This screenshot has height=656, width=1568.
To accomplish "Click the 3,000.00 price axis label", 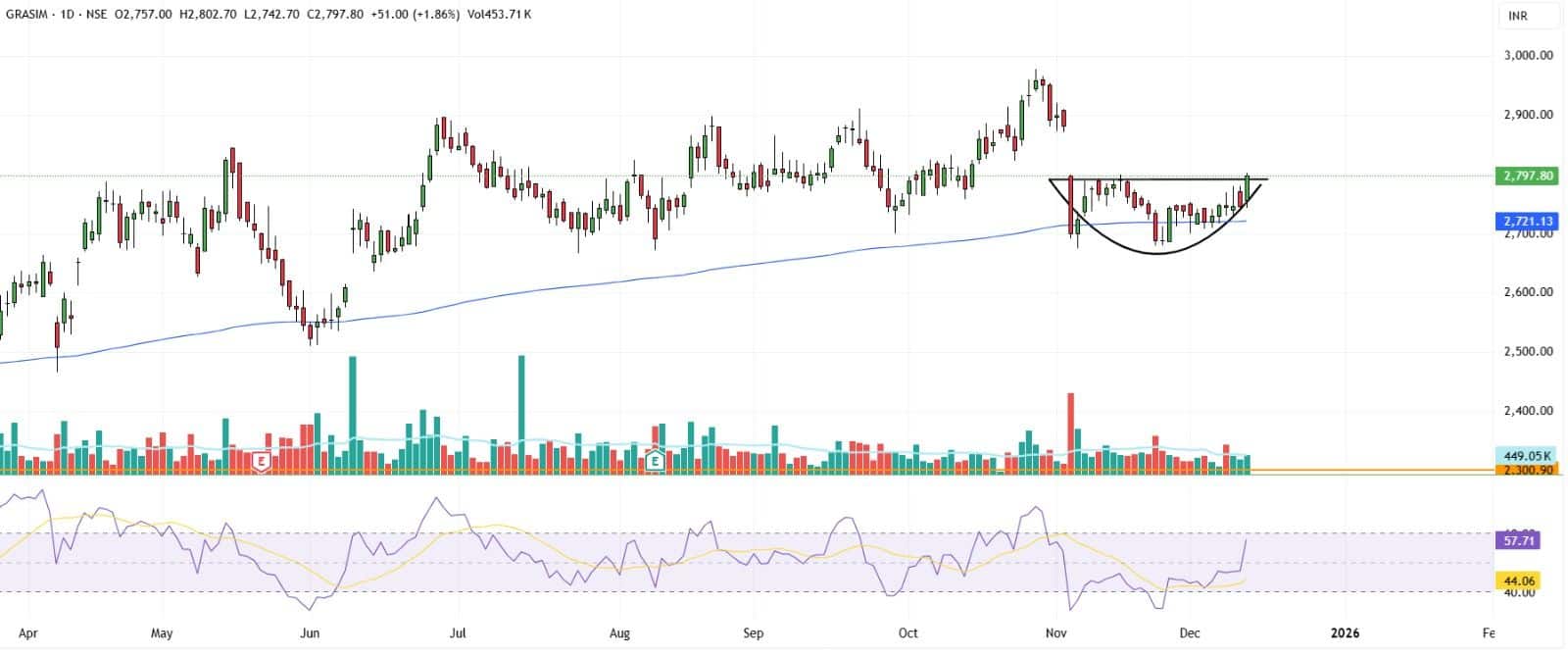I will click(x=1528, y=55).
